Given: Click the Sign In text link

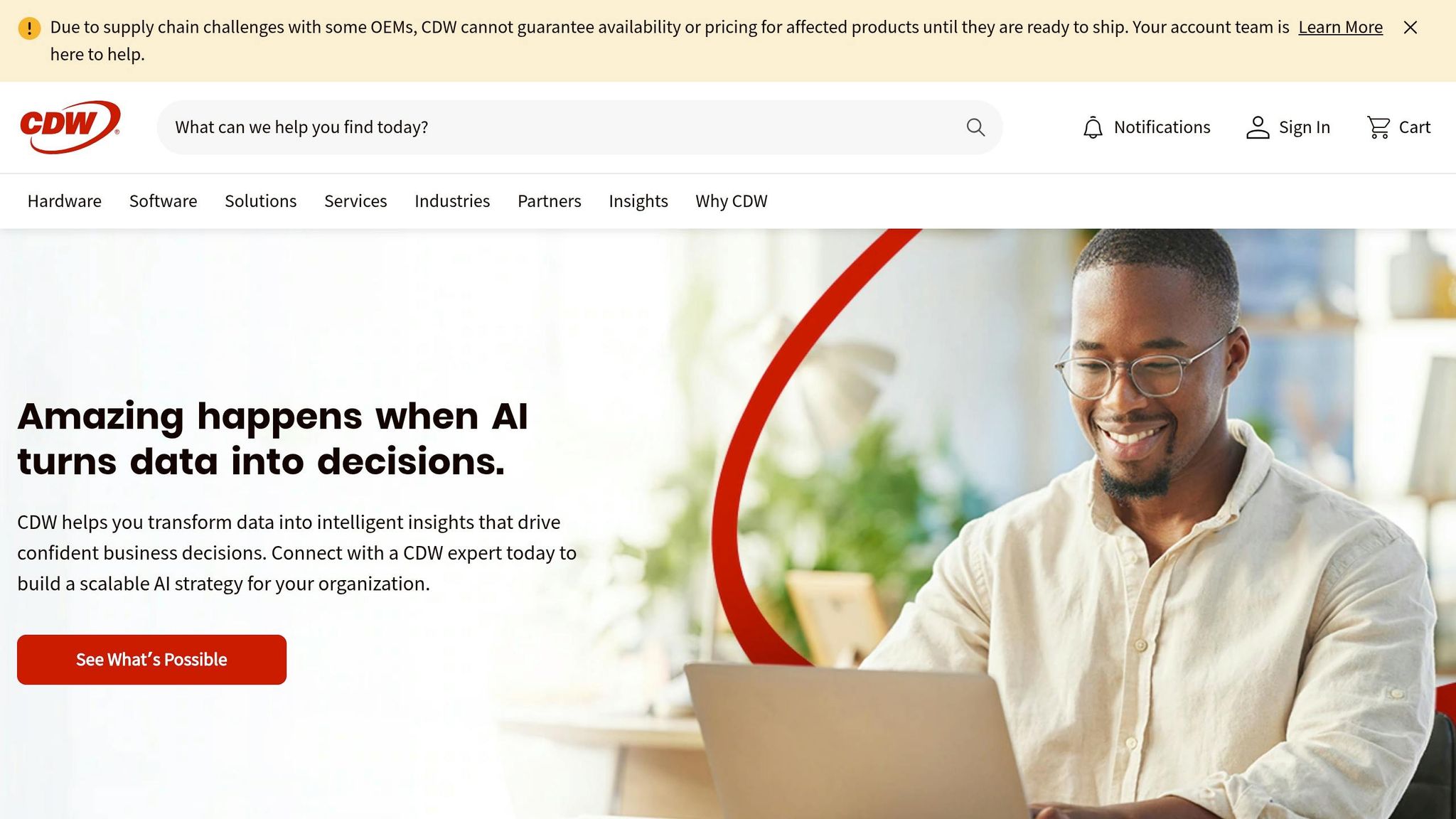Looking at the screenshot, I should tap(1304, 127).
